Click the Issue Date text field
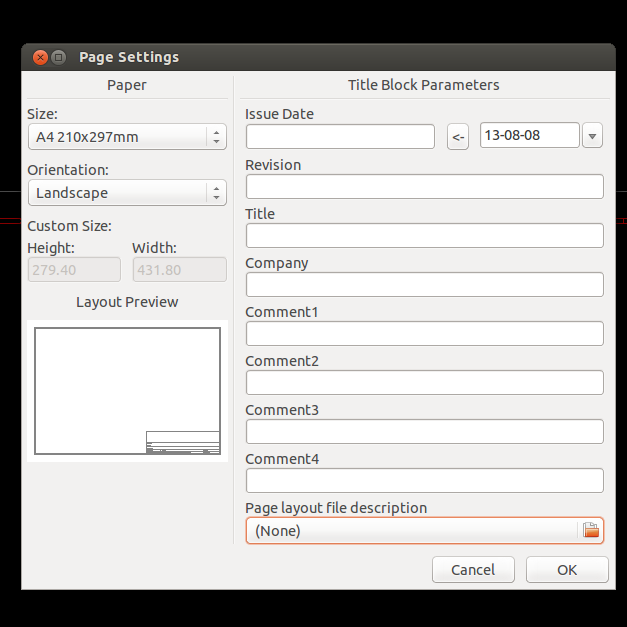This screenshot has width=627, height=627. (x=340, y=136)
